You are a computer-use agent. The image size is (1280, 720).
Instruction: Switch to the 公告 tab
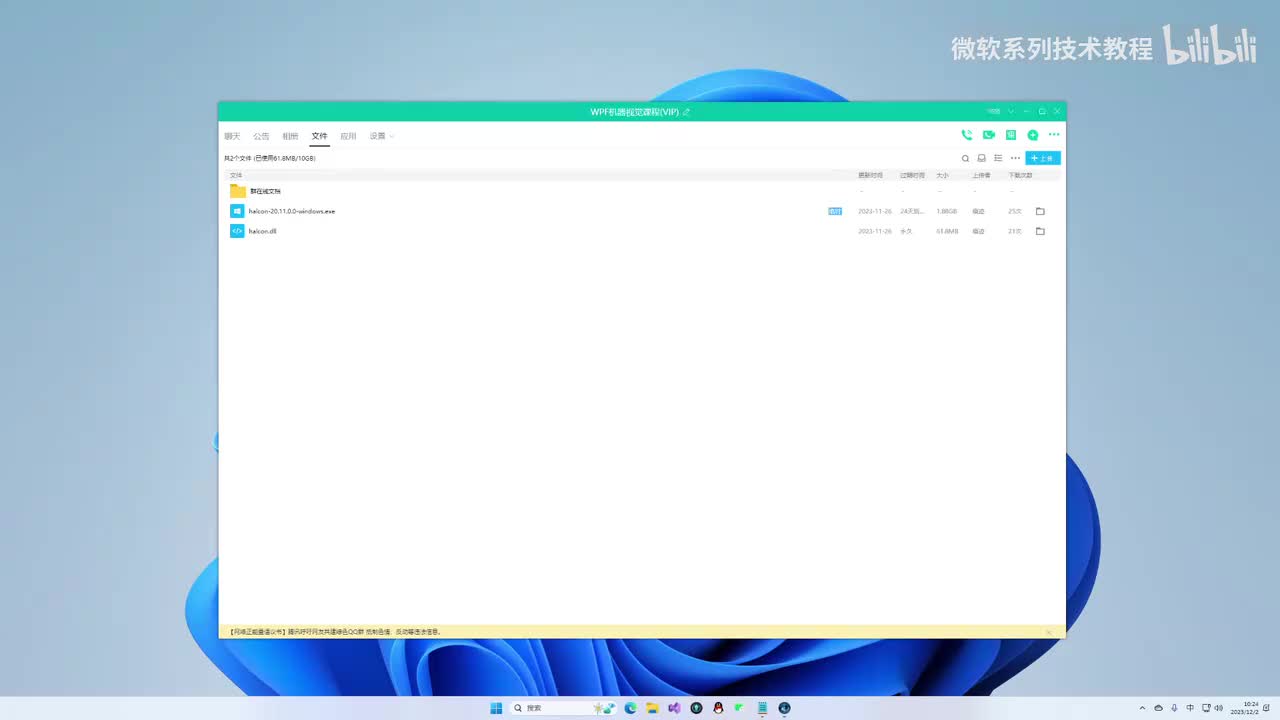pos(261,136)
